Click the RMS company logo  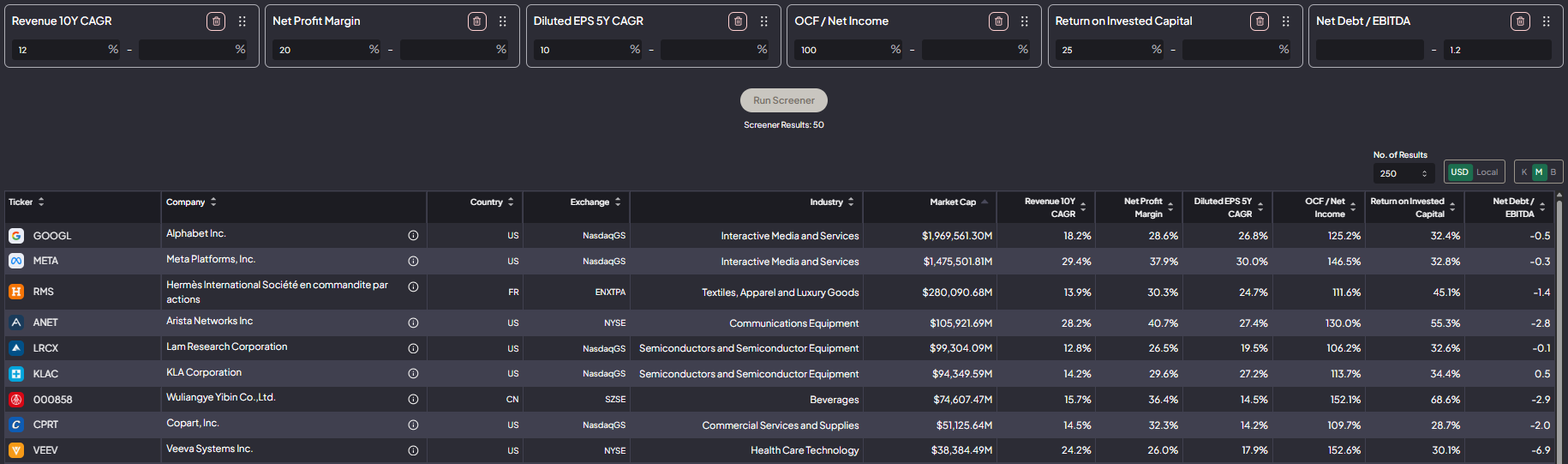16,292
